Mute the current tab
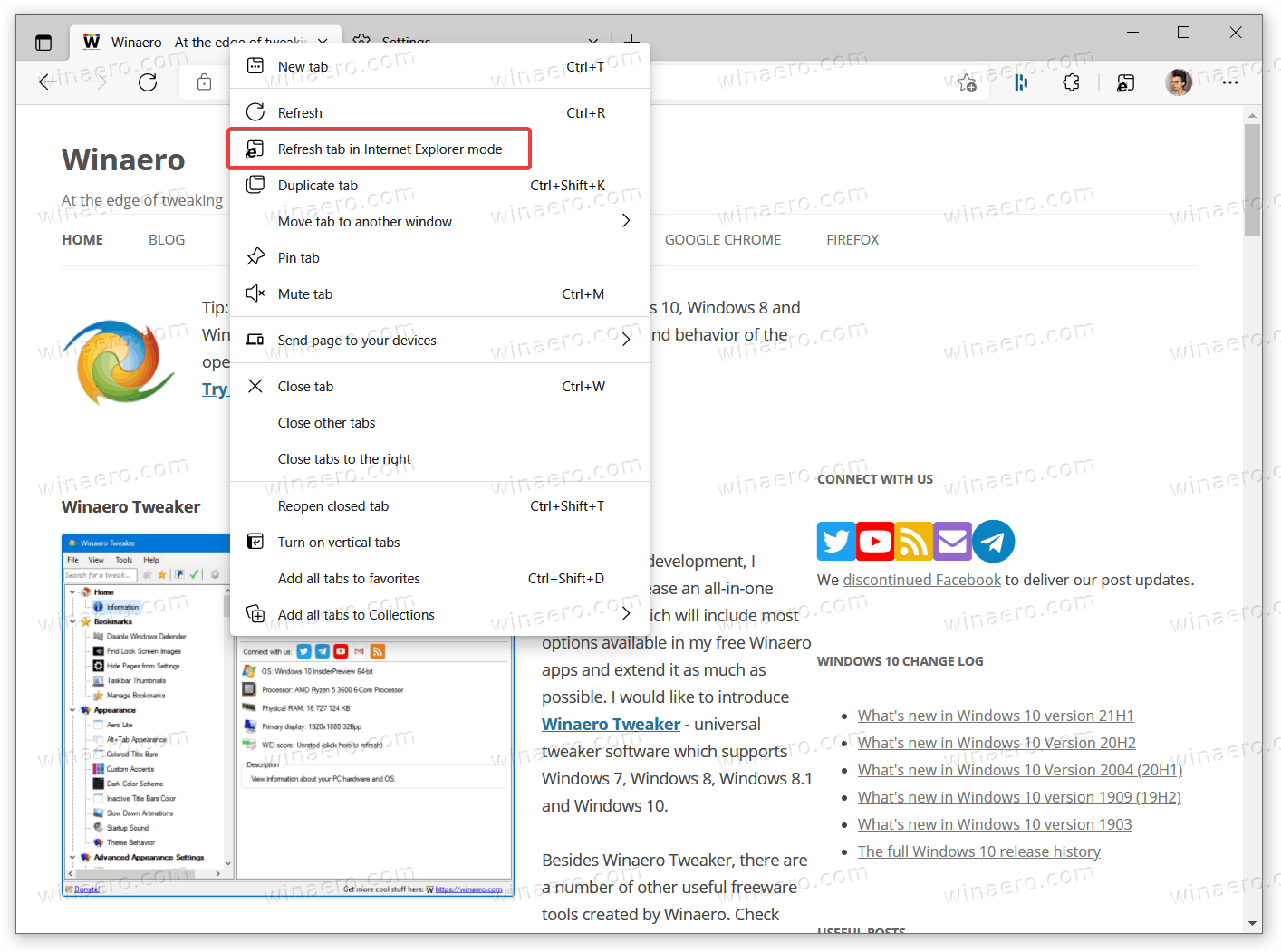 [x=305, y=293]
